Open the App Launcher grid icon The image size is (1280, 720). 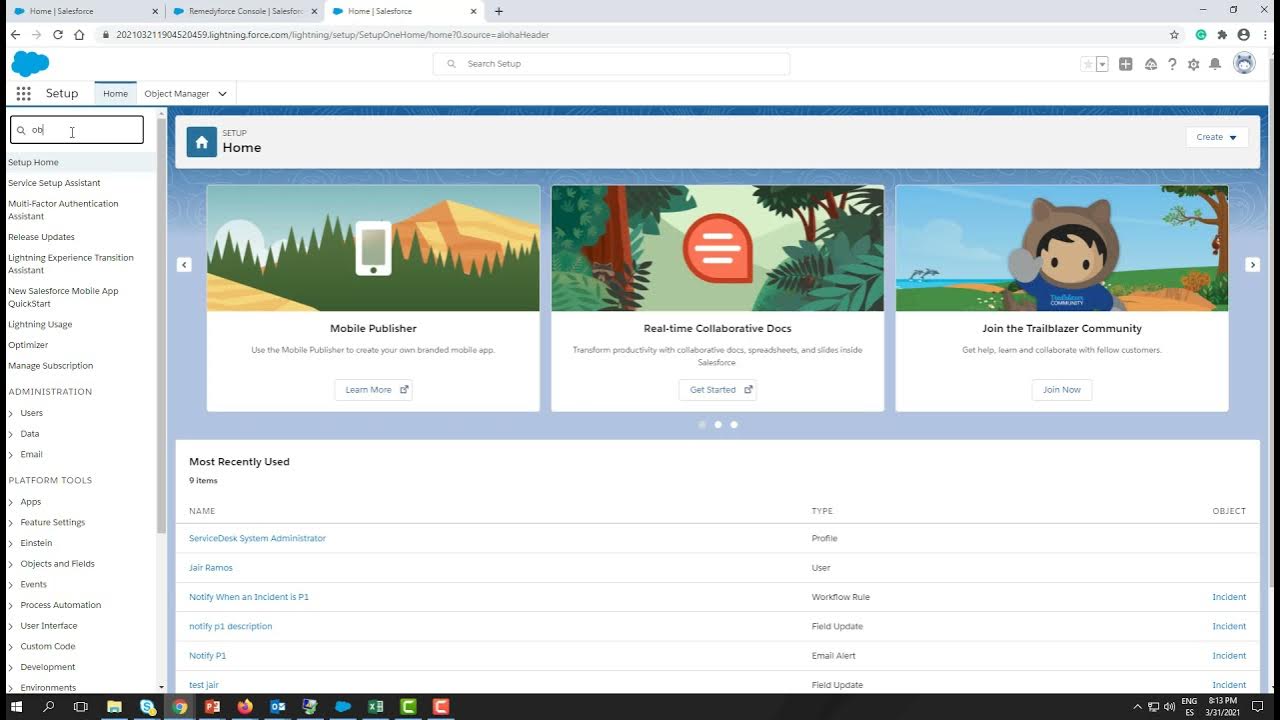pyautogui.click(x=23, y=93)
